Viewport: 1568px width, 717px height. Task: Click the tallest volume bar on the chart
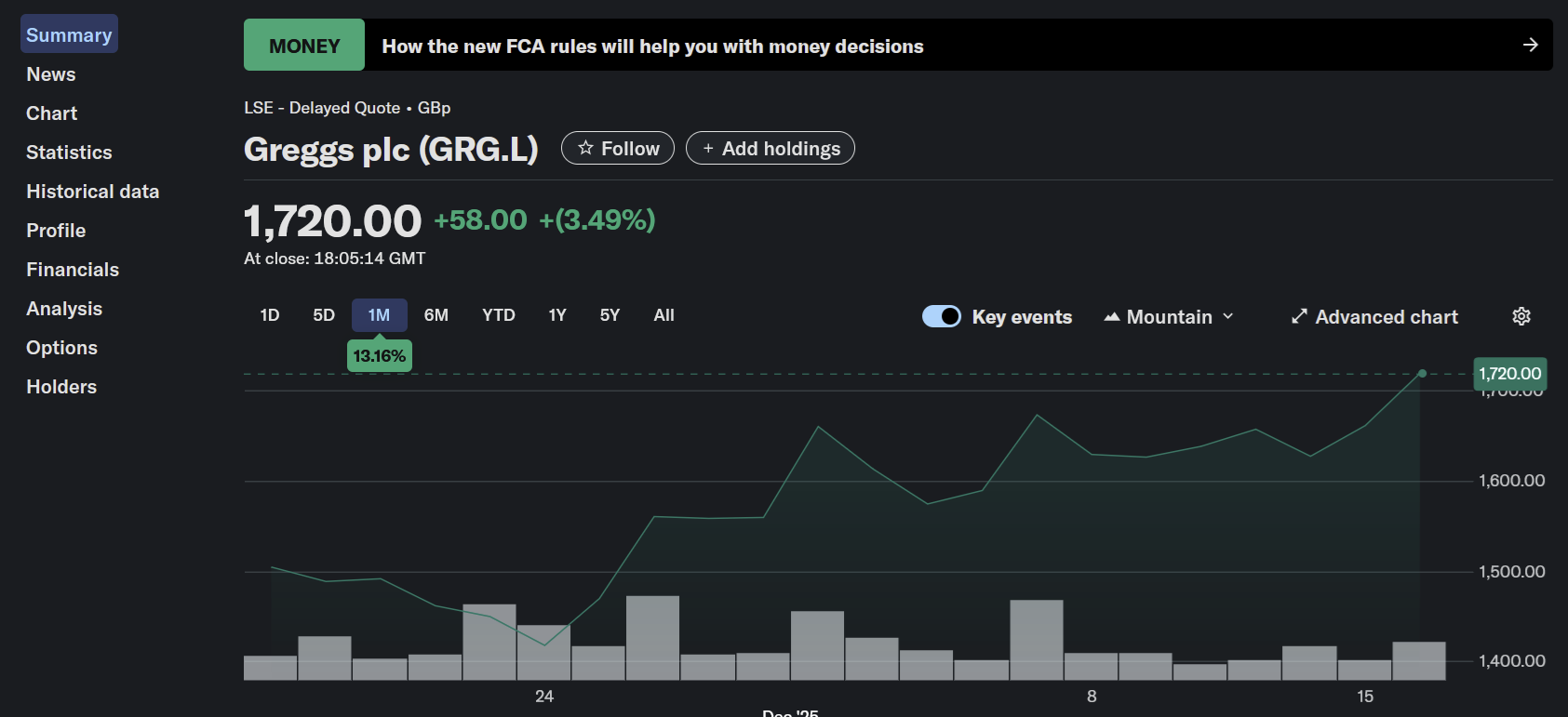pos(652,638)
